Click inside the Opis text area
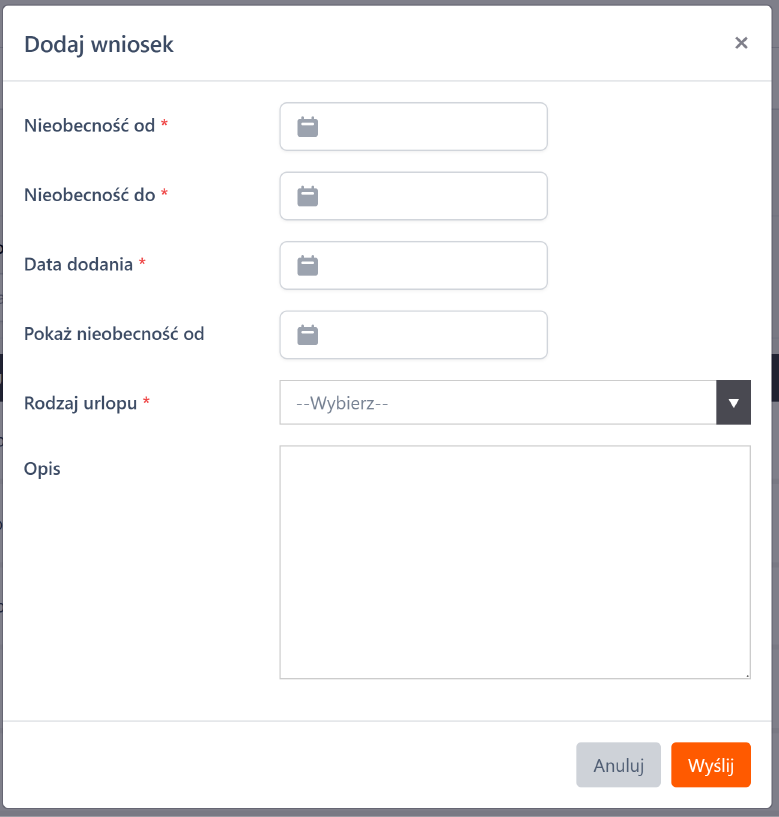Viewport: 779px width, 817px height. point(514,562)
